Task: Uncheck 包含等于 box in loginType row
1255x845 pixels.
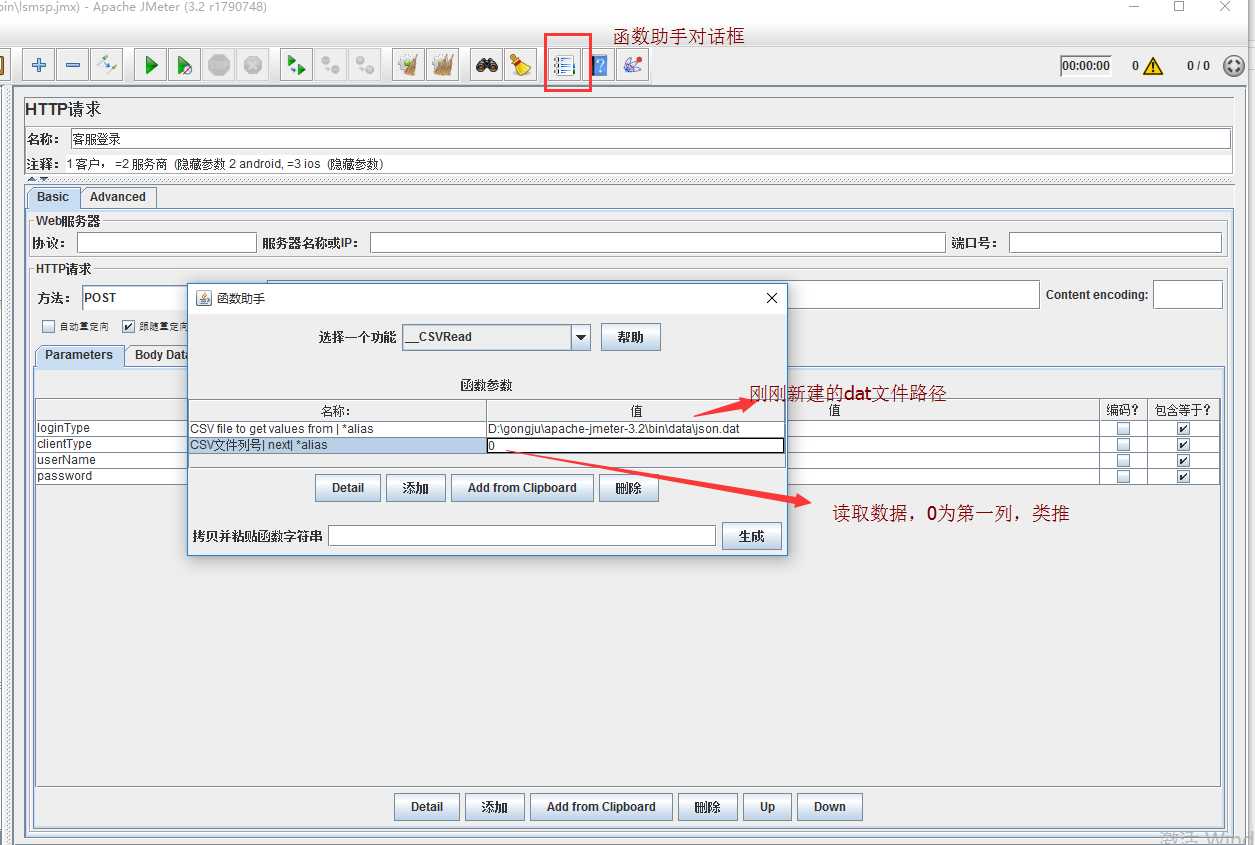Action: click(1183, 428)
